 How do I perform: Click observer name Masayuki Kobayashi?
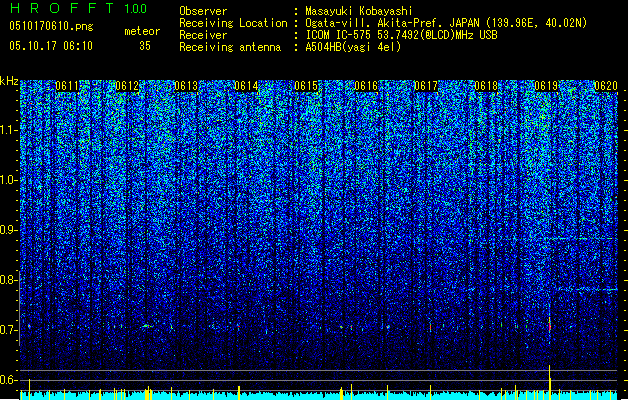[359, 11]
